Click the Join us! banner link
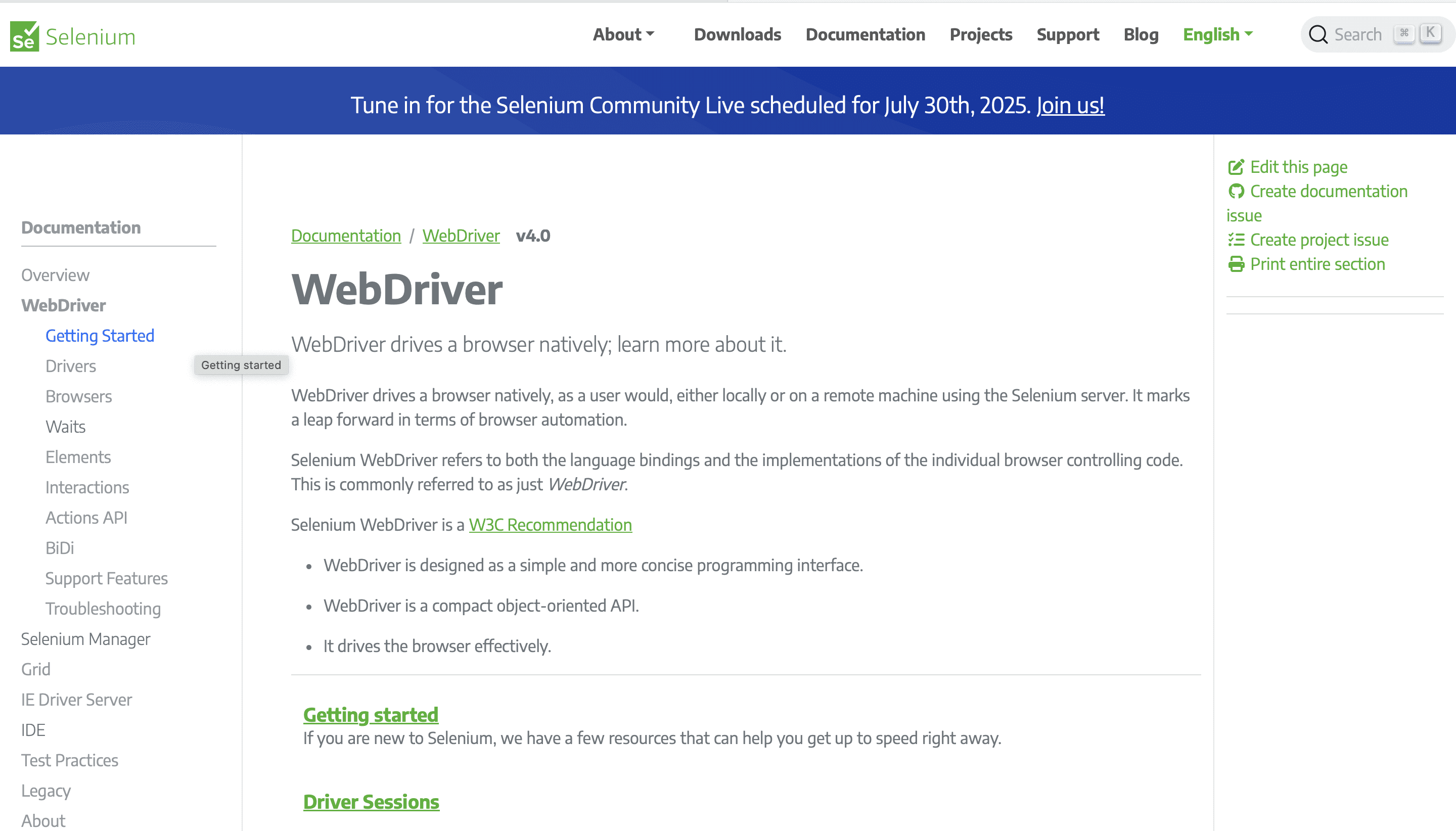This screenshot has height=831, width=1456. [x=1070, y=106]
